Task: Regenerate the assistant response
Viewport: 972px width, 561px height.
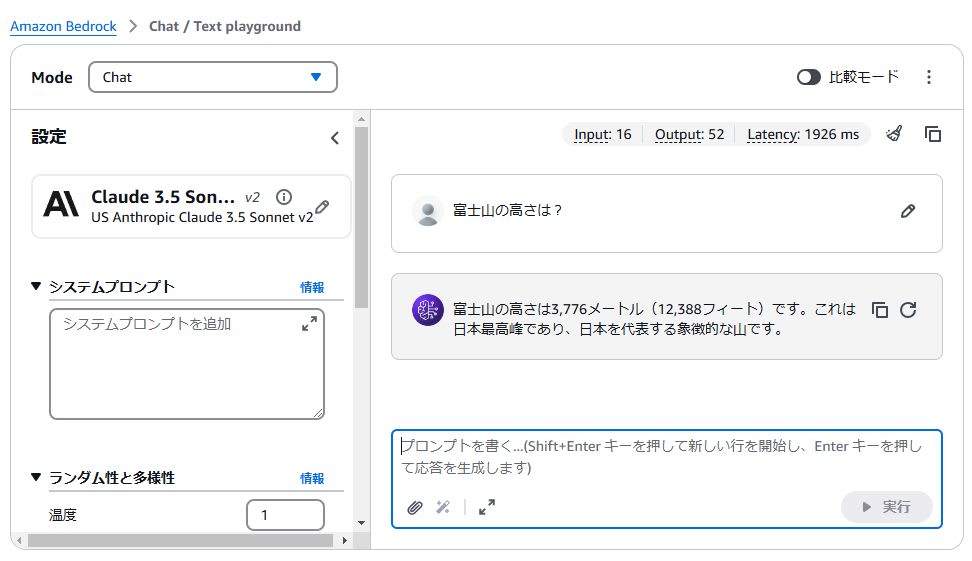Action: (908, 309)
